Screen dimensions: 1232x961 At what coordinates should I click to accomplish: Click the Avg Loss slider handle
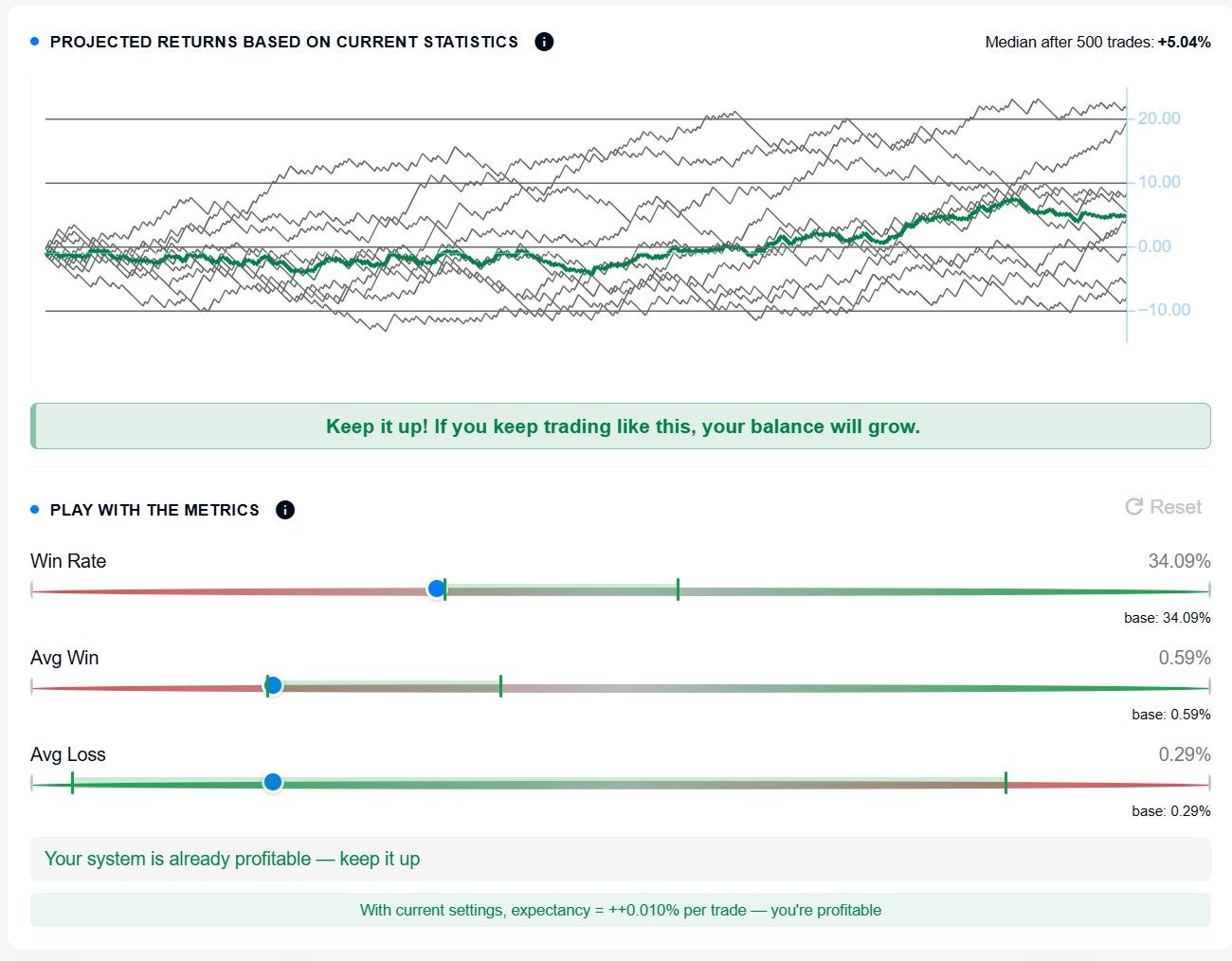273,782
